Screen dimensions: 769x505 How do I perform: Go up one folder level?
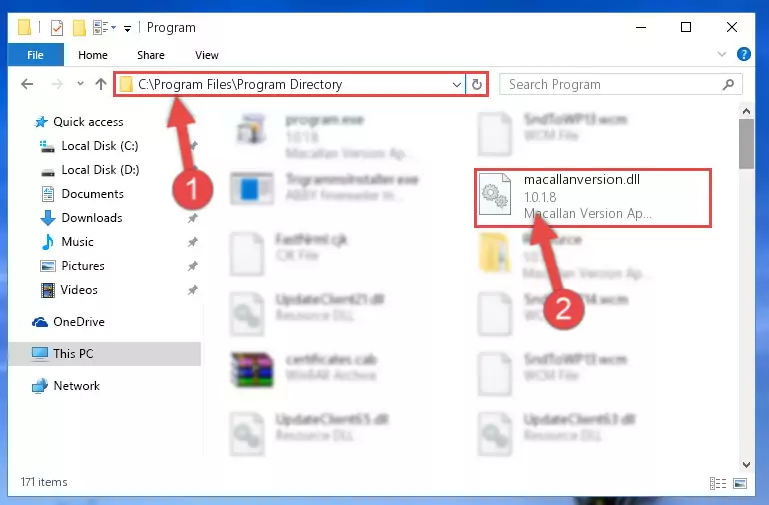click(101, 84)
